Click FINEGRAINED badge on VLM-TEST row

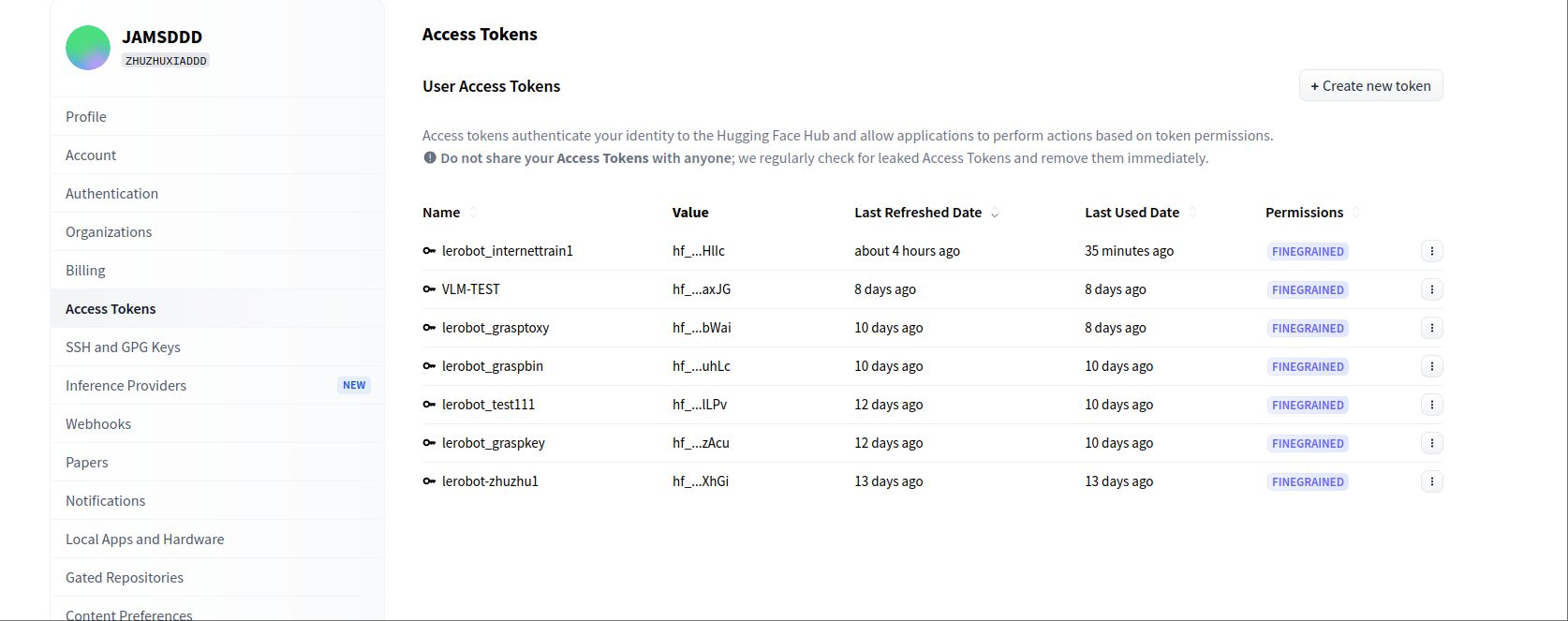point(1308,290)
